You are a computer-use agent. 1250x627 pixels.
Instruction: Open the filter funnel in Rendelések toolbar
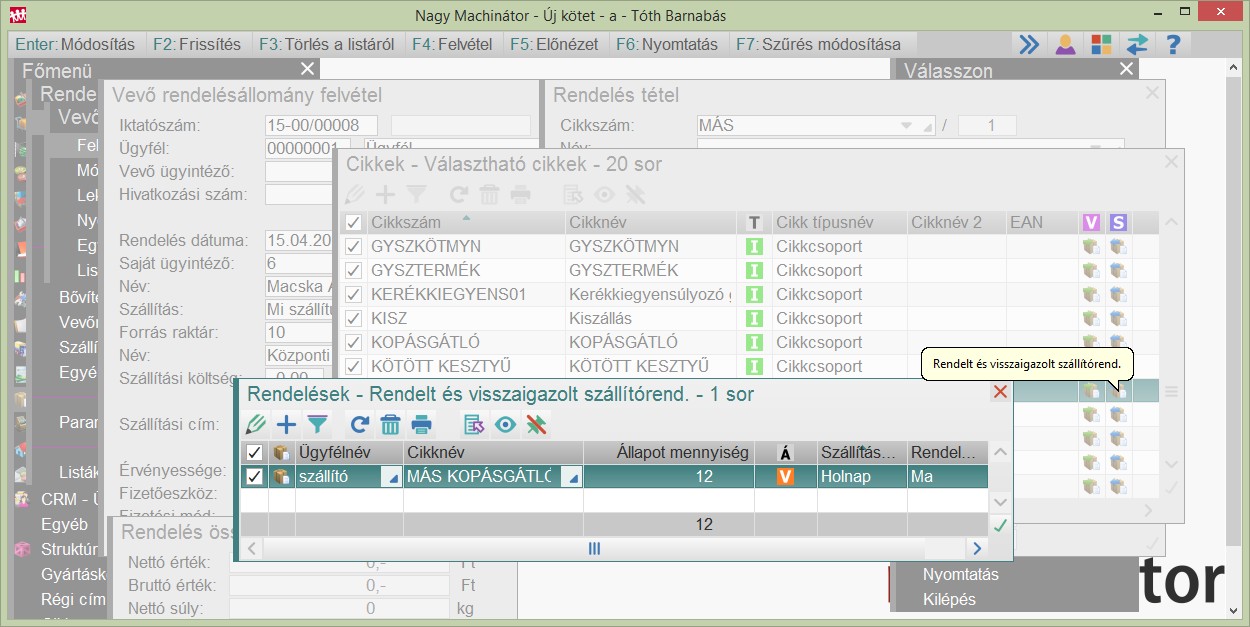click(317, 424)
